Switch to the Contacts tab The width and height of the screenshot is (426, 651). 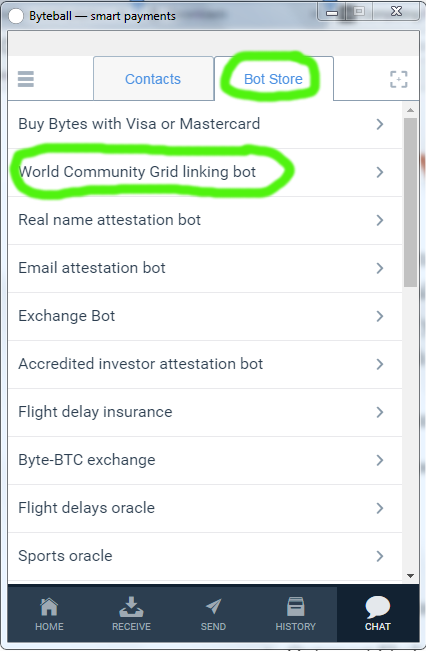click(153, 78)
